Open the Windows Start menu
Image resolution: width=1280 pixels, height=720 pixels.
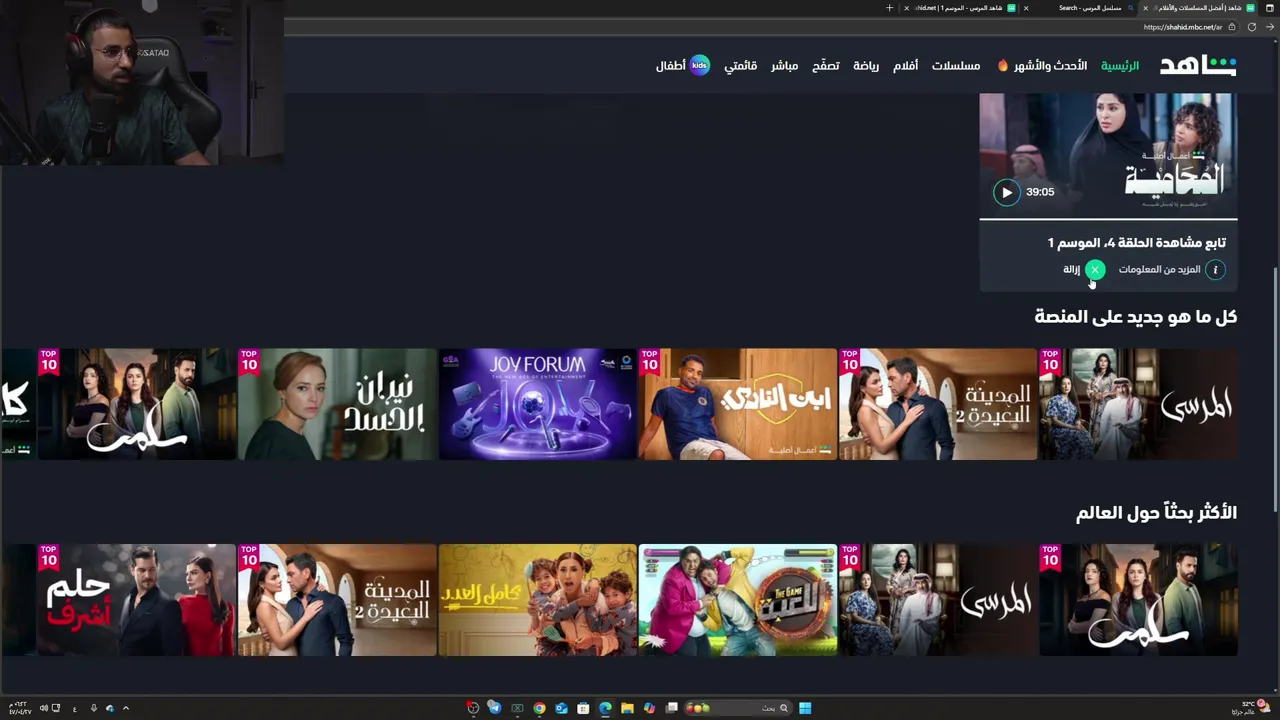point(805,708)
